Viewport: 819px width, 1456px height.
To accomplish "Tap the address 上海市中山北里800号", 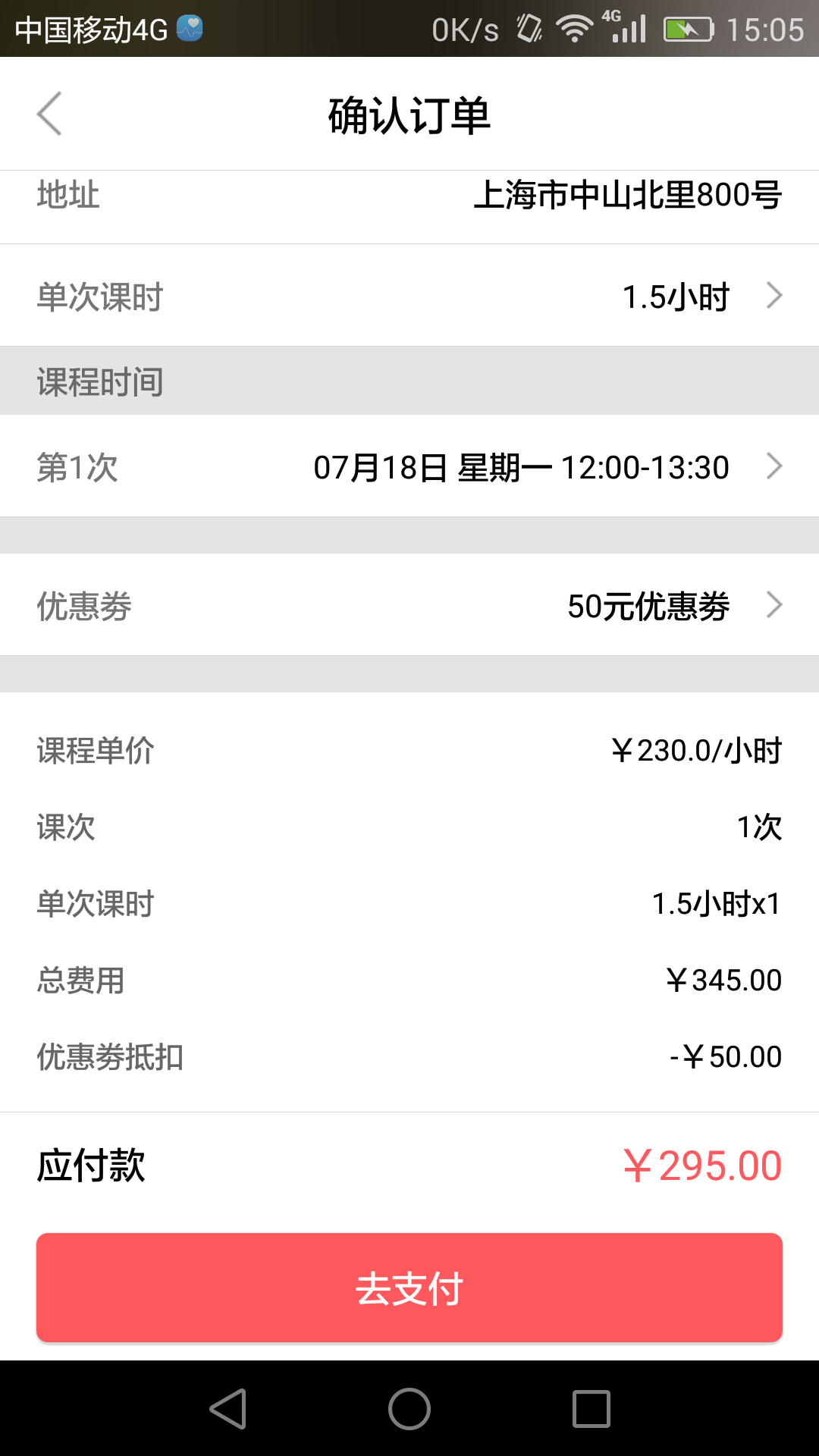I will tap(628, 195).
